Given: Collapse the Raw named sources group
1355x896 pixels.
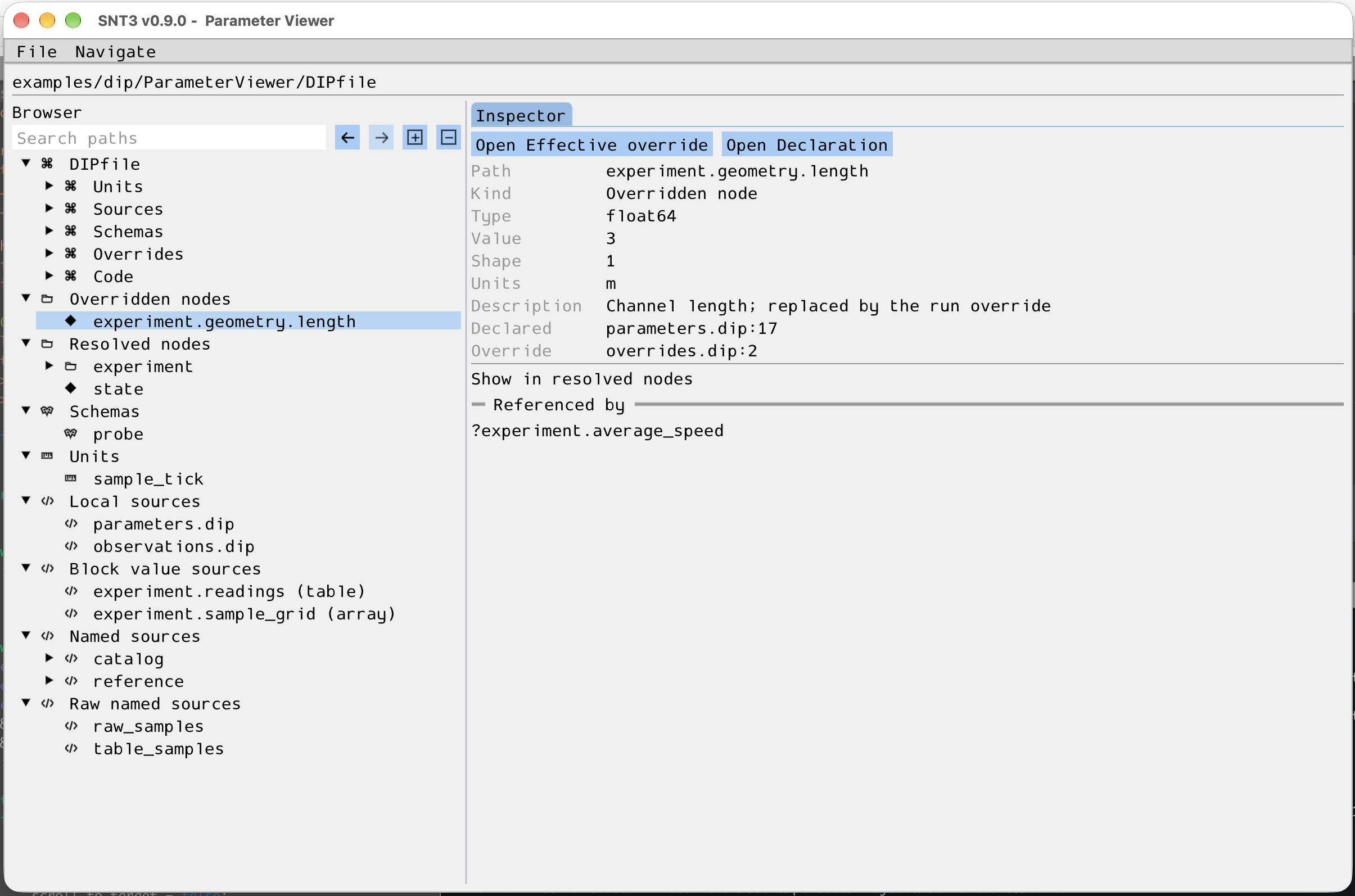Looking at the screenshot, I should 26,702.
